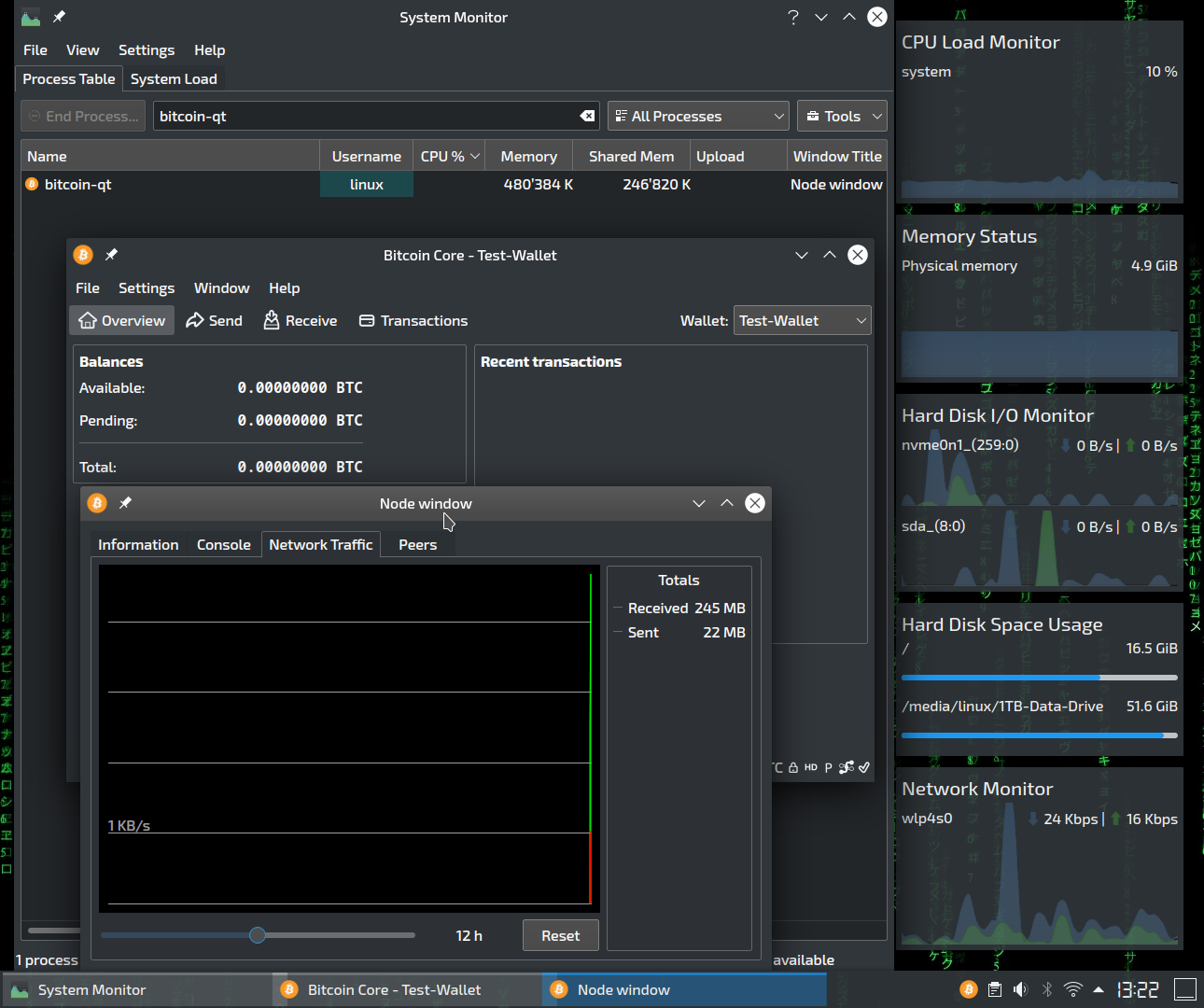Click the Bitcoin Core title bar logo
Image resolution: width=1204 pixels, height=1008 pixels.
(x=83, y=255)
